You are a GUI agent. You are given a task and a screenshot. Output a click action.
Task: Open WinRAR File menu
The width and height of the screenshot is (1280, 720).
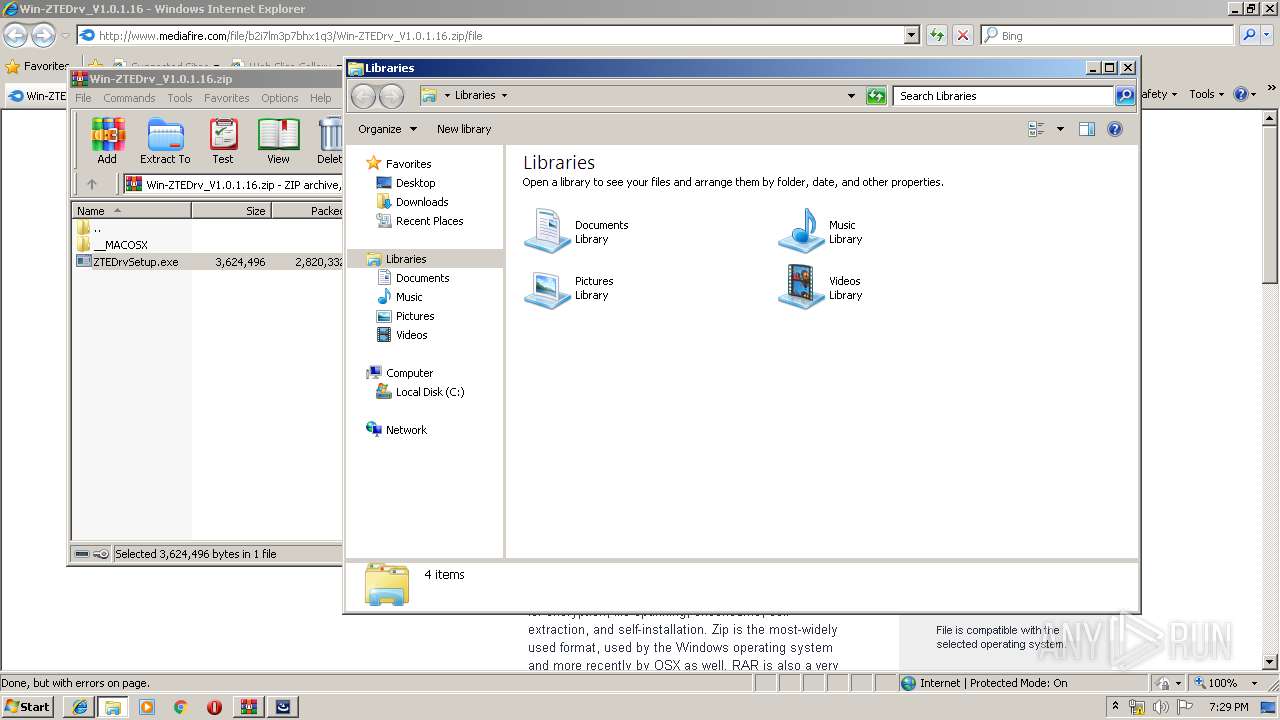(x=83, y=98)
